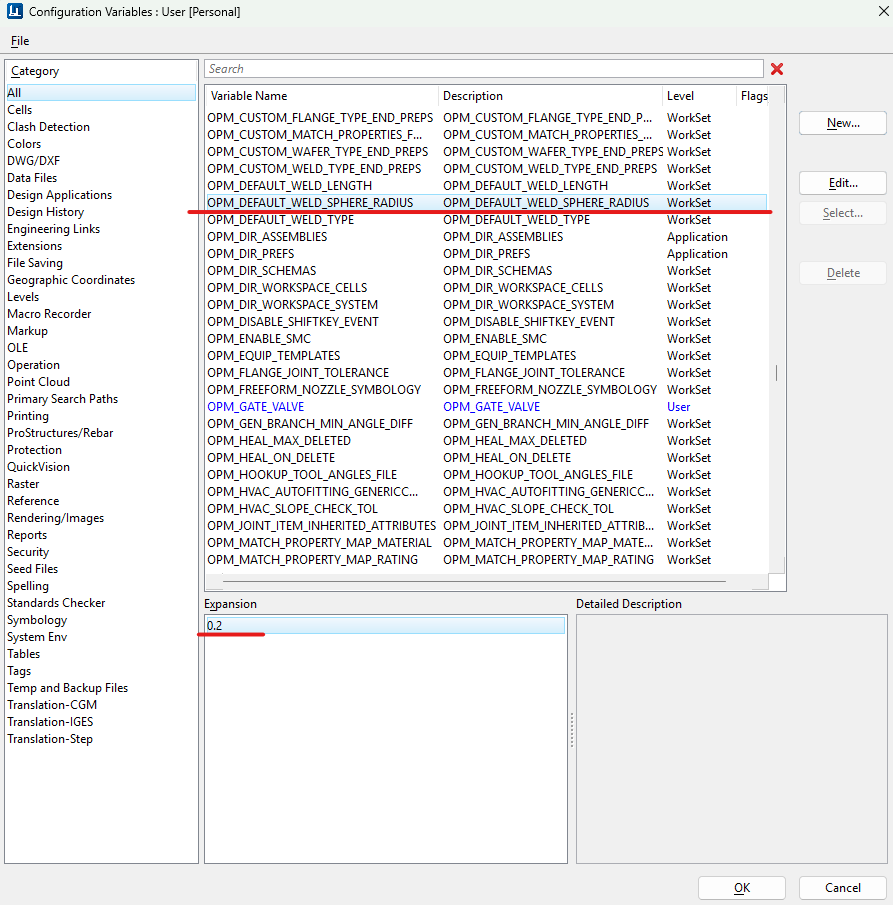This screenshot has height=905, width=893.
Task: Click the application icon in title bar
Action: coord(13,13)
